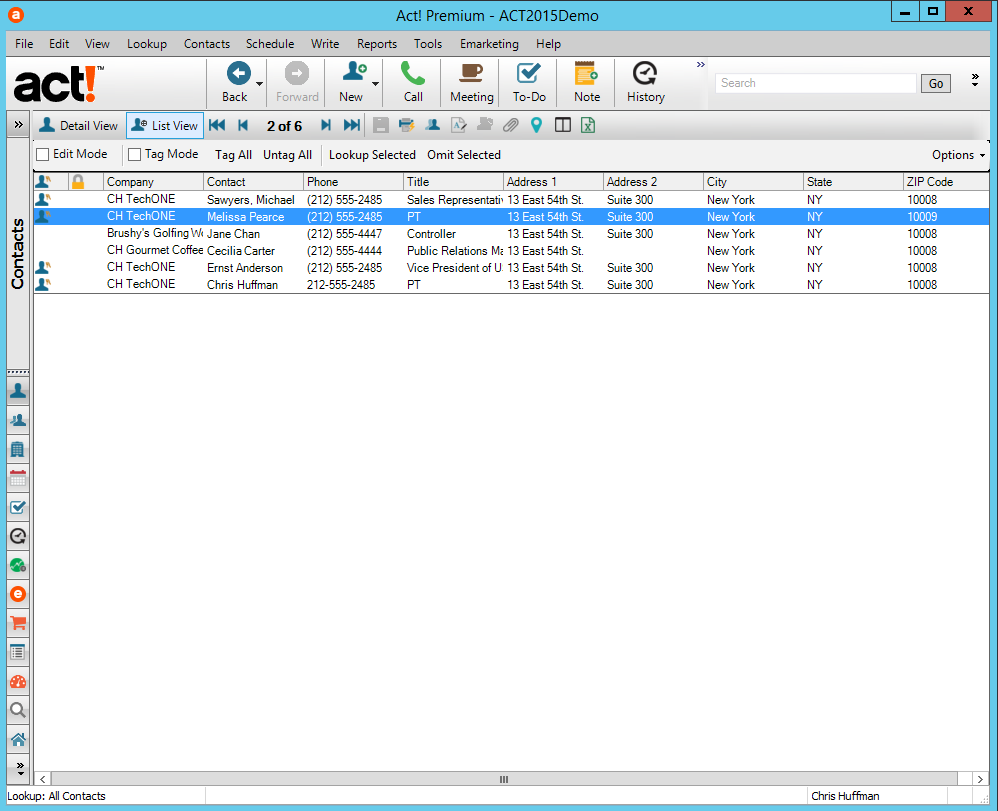Viewport: 998px width, 811px height.
Task: Go to next record icon
Action: [x=325, y=125]
